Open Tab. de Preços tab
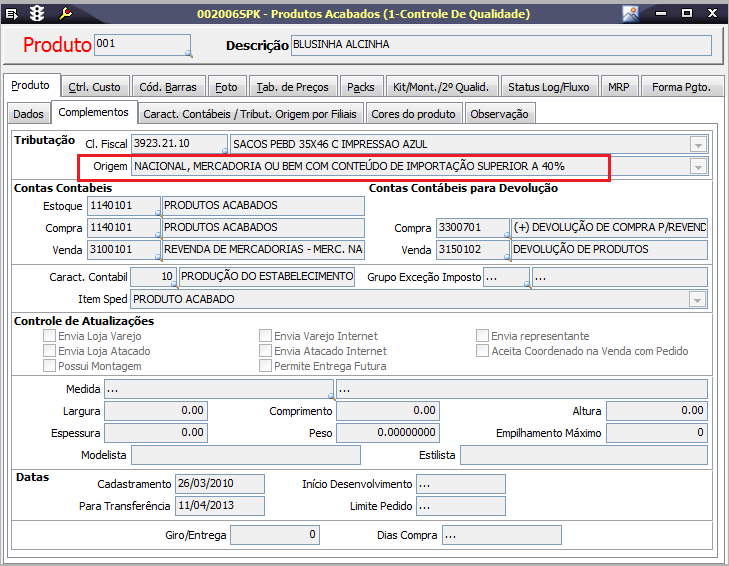Image resolution: width=729 pixels, height=566 pixels. pos(292,87)
